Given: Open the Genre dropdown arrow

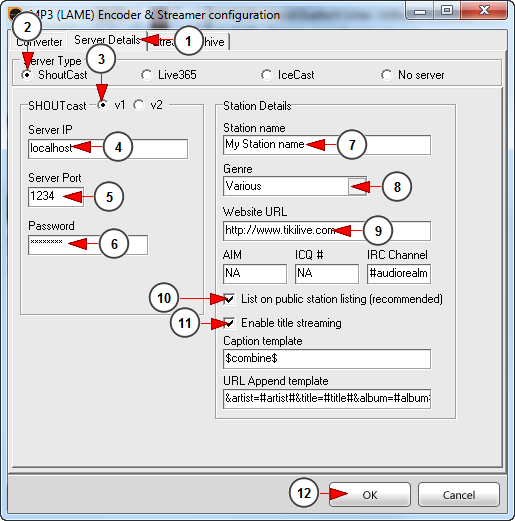Looking at the screenshot, I should [x=357, y=186].
